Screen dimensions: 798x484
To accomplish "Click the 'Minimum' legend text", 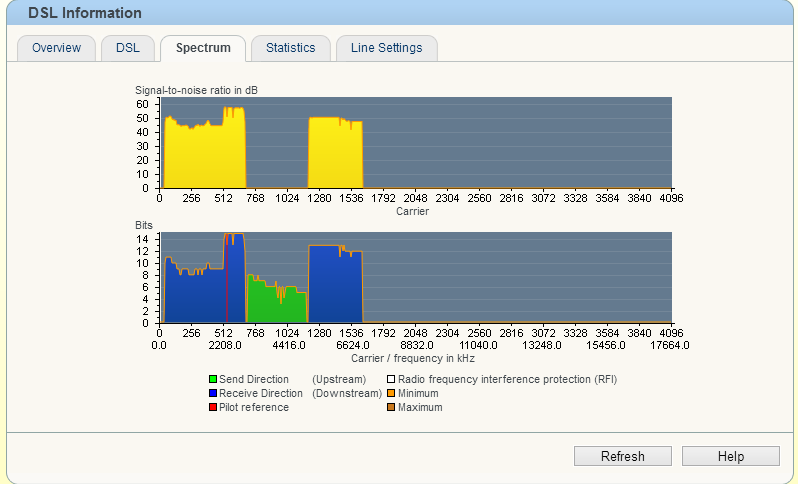I will point(418,393).
